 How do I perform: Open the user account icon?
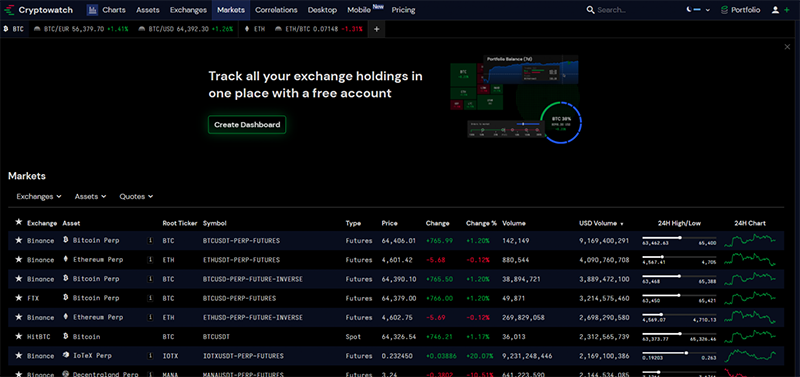pyautogui.click(x=775, y=10)
